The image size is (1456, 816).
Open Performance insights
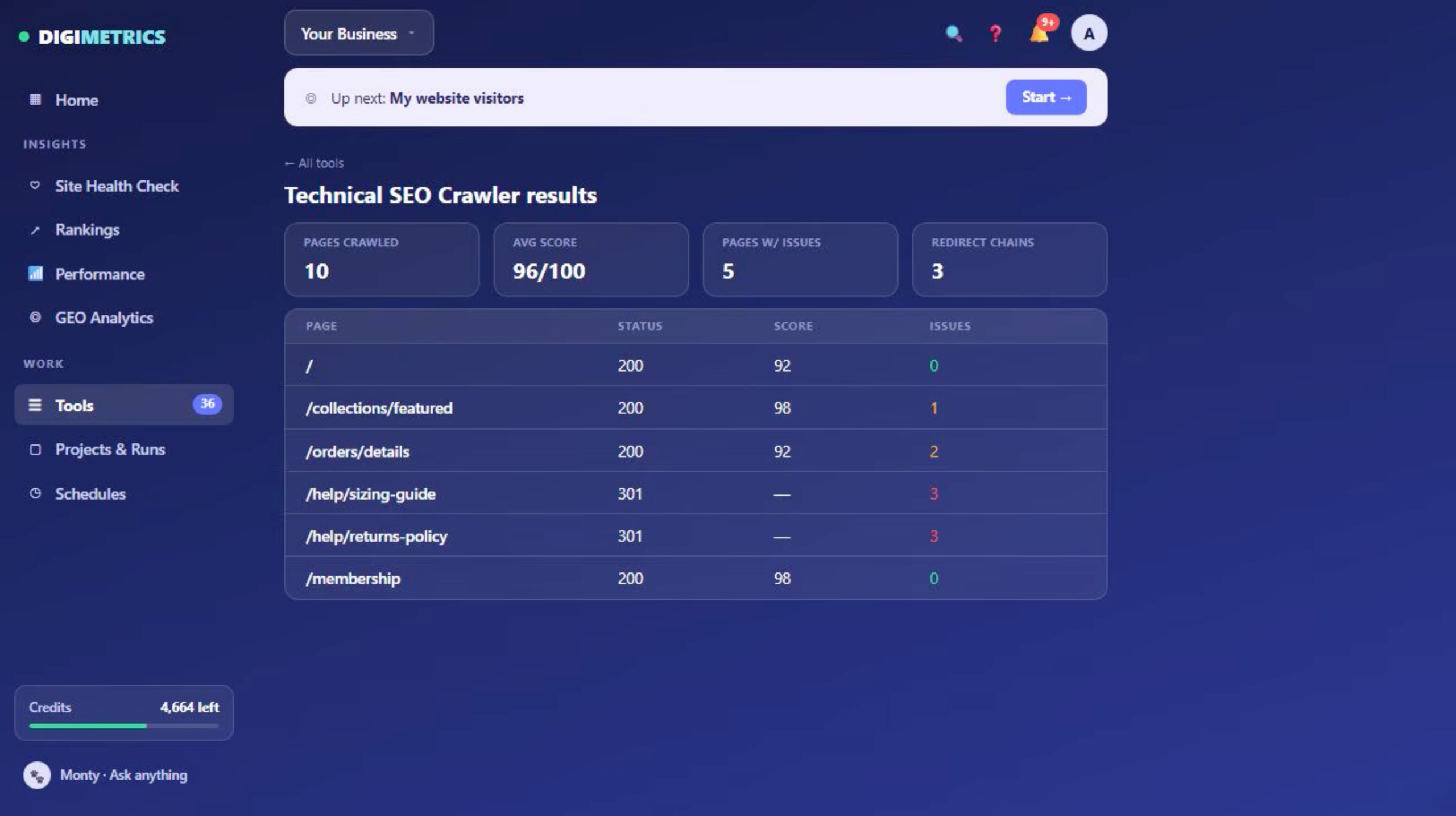(x=124, y=274)
